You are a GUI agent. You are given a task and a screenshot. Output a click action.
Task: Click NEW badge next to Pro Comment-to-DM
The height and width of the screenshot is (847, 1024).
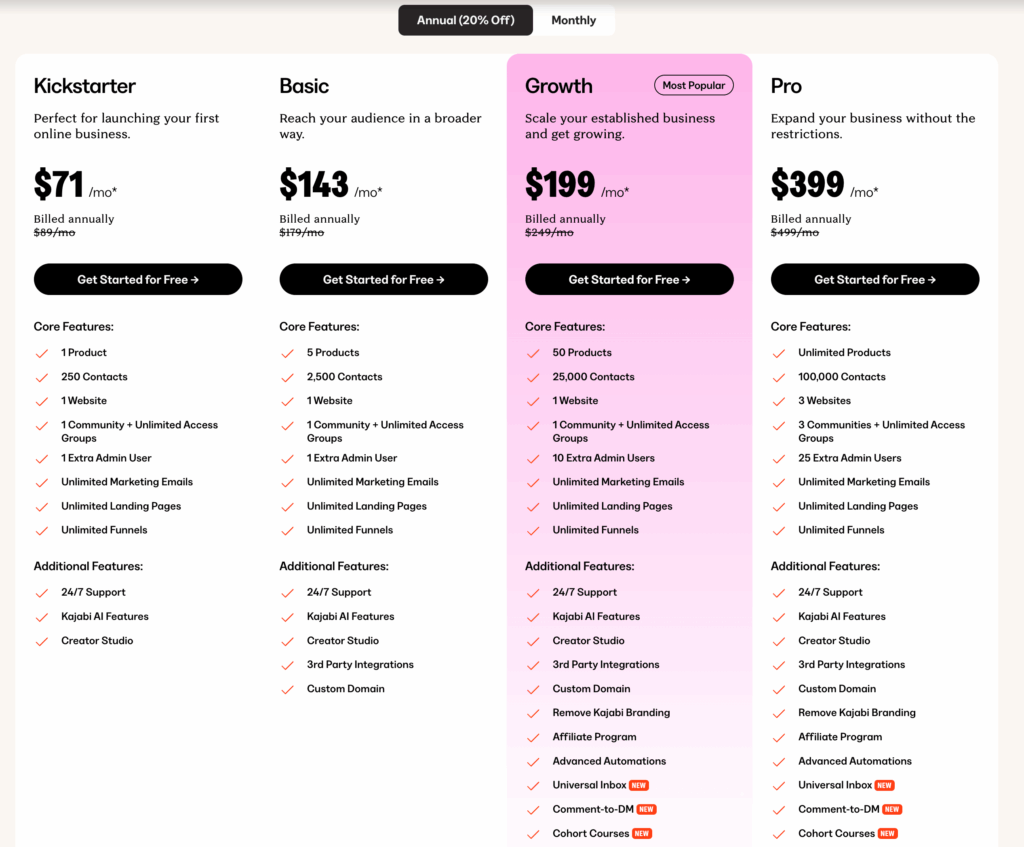pos(892,810)
